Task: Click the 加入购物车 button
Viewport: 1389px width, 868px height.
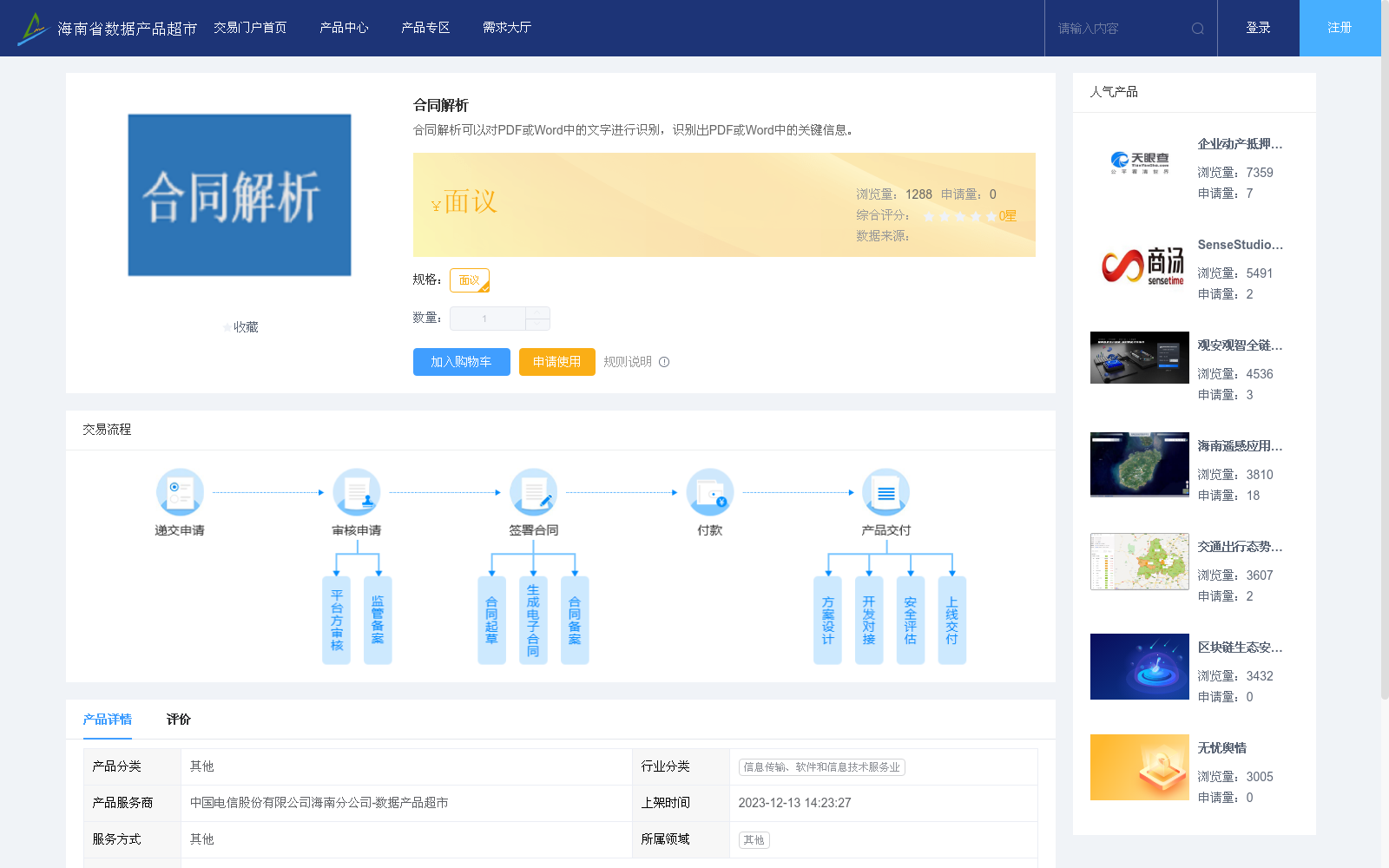Action: [x=462, y=362]
